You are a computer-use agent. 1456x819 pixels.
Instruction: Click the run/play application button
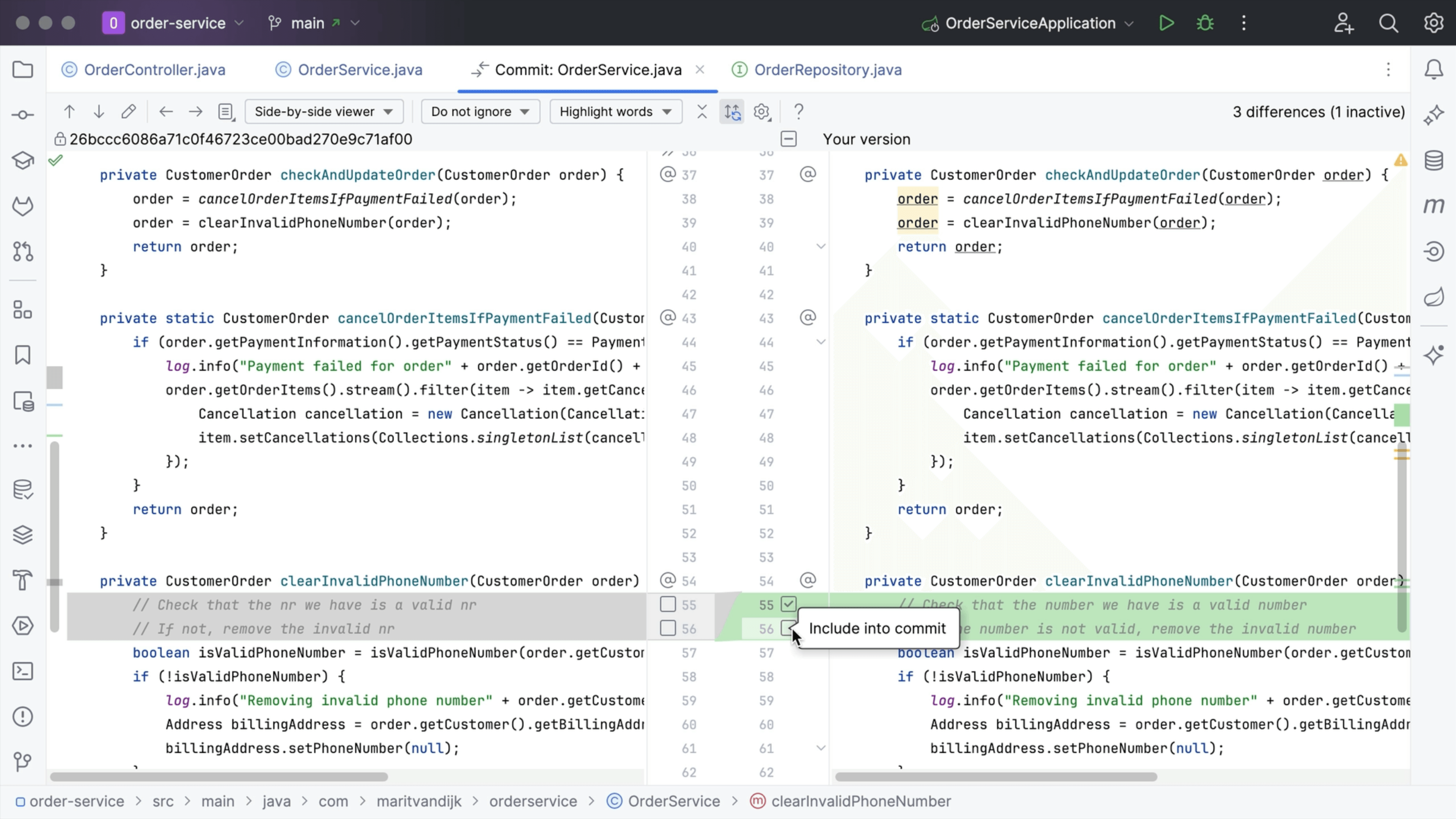(1166, 22)
